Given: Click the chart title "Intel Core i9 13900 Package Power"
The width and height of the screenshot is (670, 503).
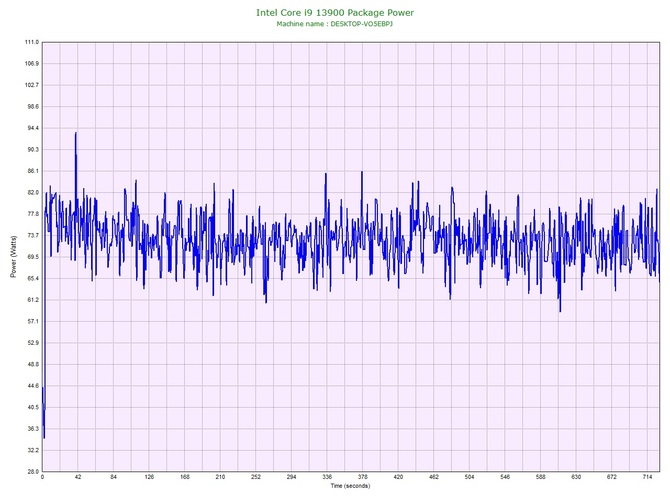Looking at the screenshot, I should pos(335,13).
